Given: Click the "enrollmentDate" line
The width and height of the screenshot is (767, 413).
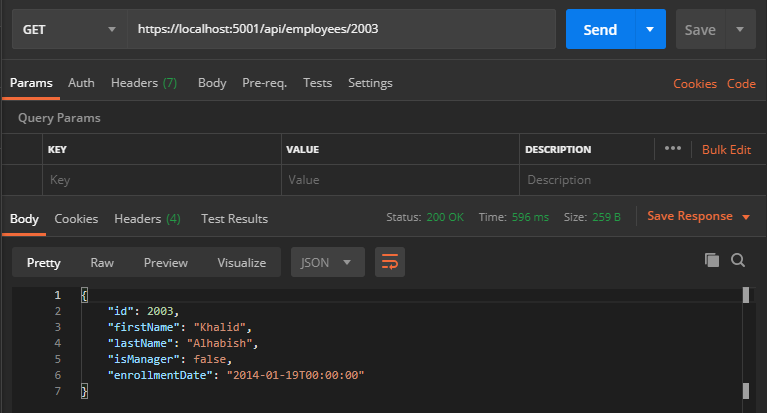Looking at the screenshot, I should pos(236,375).
